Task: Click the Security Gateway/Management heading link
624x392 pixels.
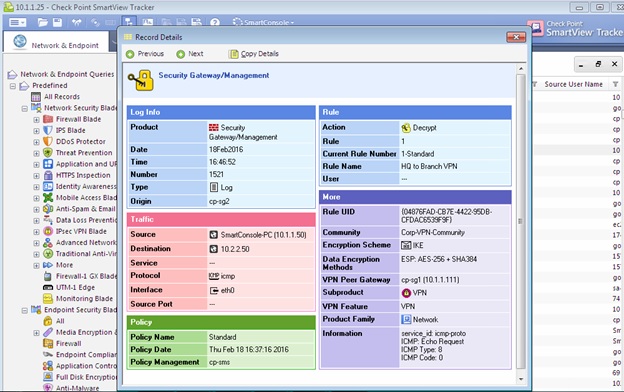Action: 214,75
